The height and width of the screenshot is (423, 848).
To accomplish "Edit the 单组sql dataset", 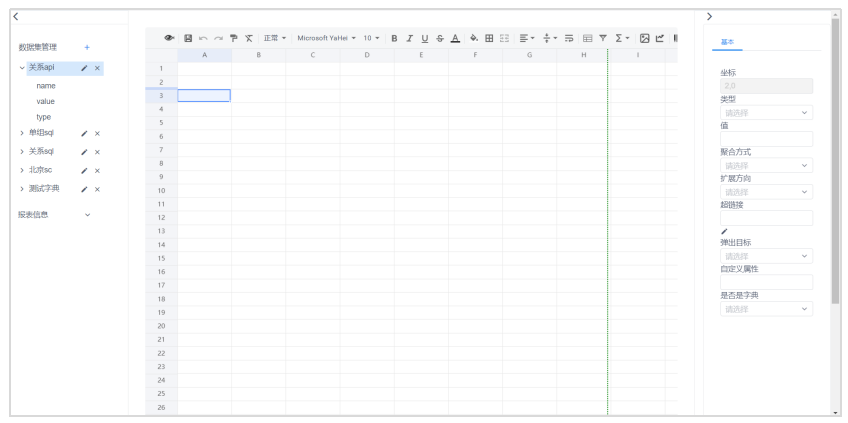I will point(84,134).
